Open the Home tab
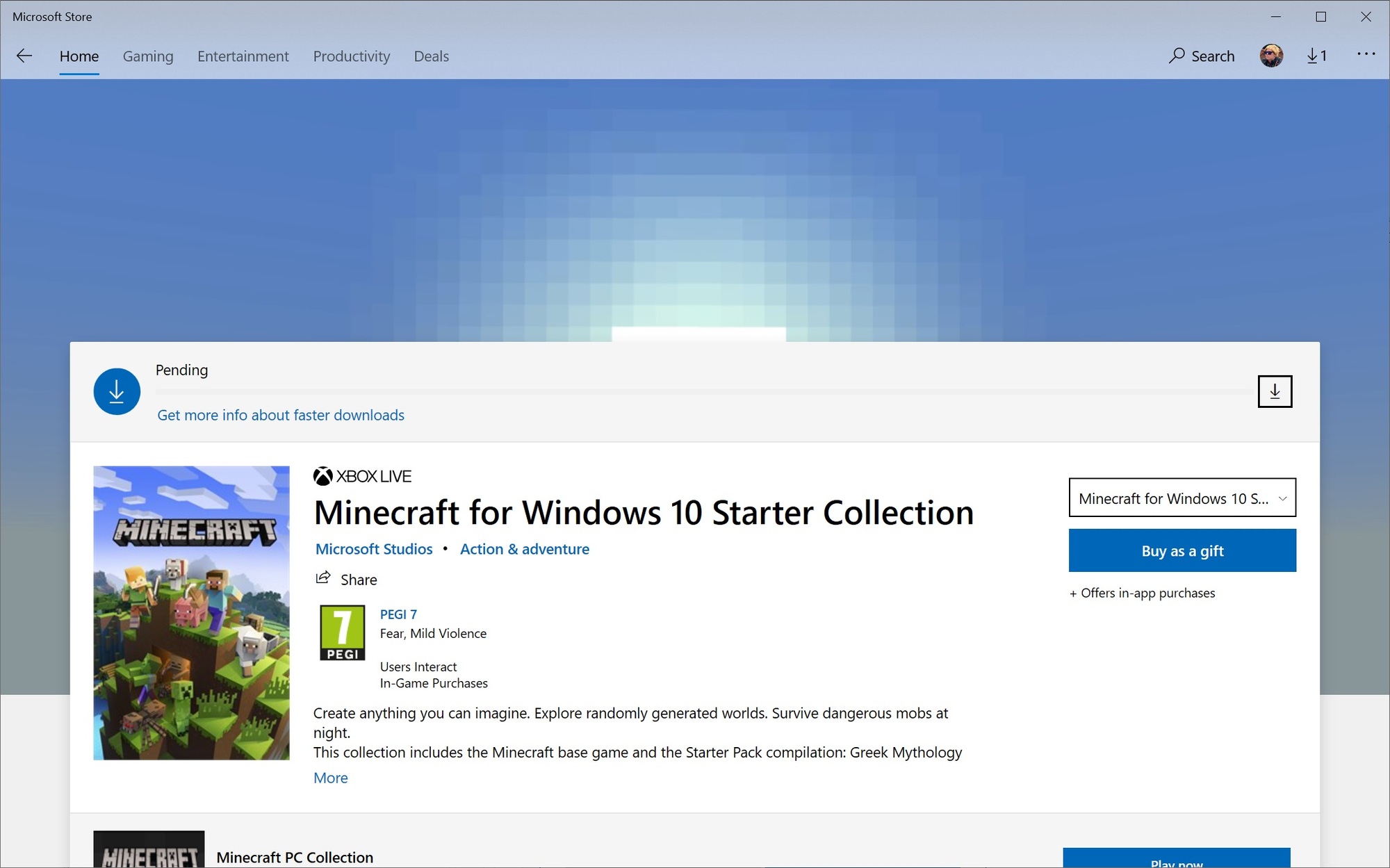This screenshot has width=1390, height=868. click(79, 56)
